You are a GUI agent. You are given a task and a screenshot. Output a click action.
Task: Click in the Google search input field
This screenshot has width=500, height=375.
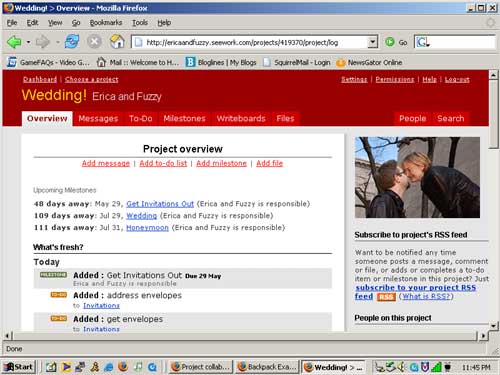pos(462,42)
